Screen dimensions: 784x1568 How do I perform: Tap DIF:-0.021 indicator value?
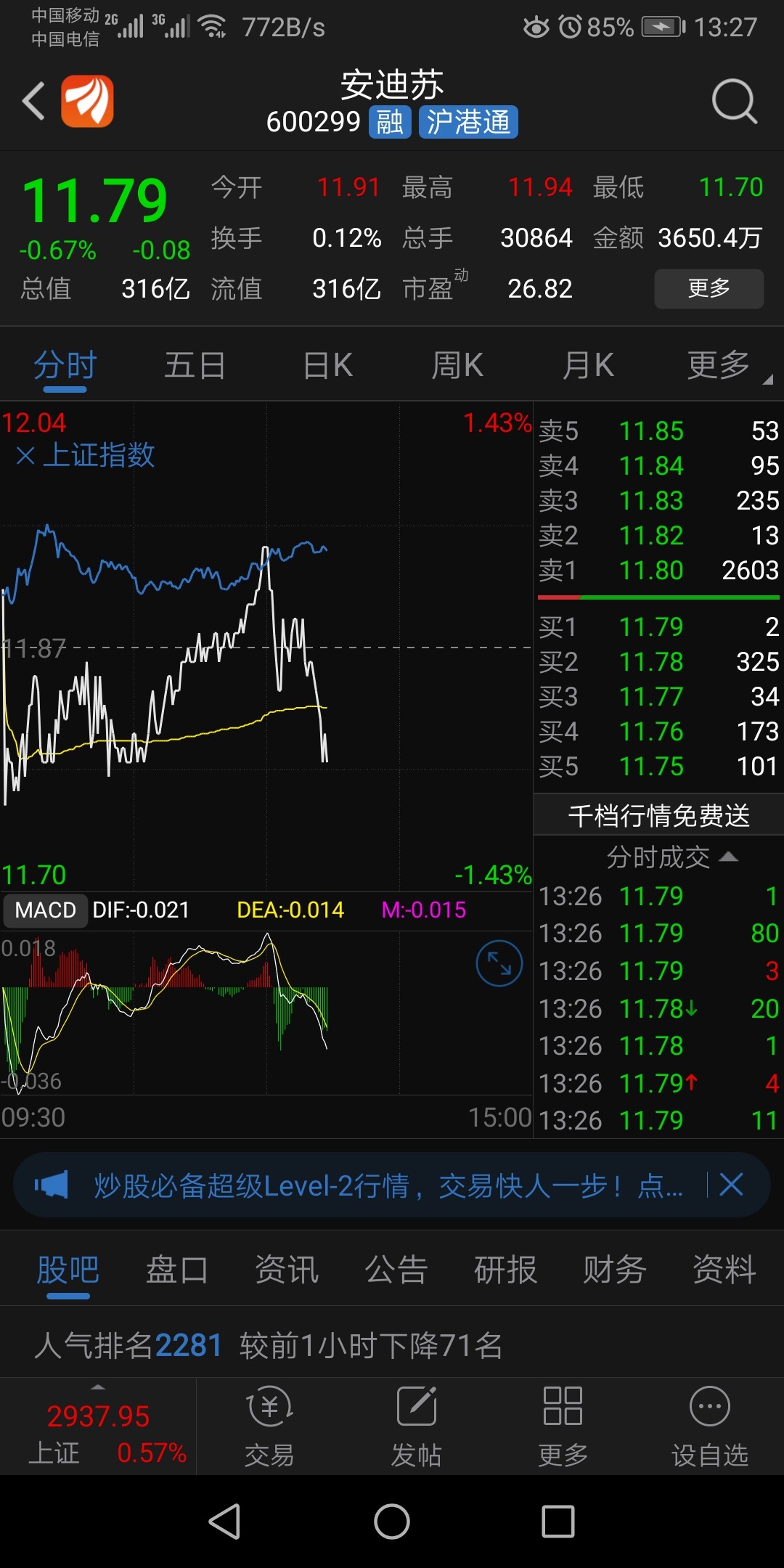point(141,910)
